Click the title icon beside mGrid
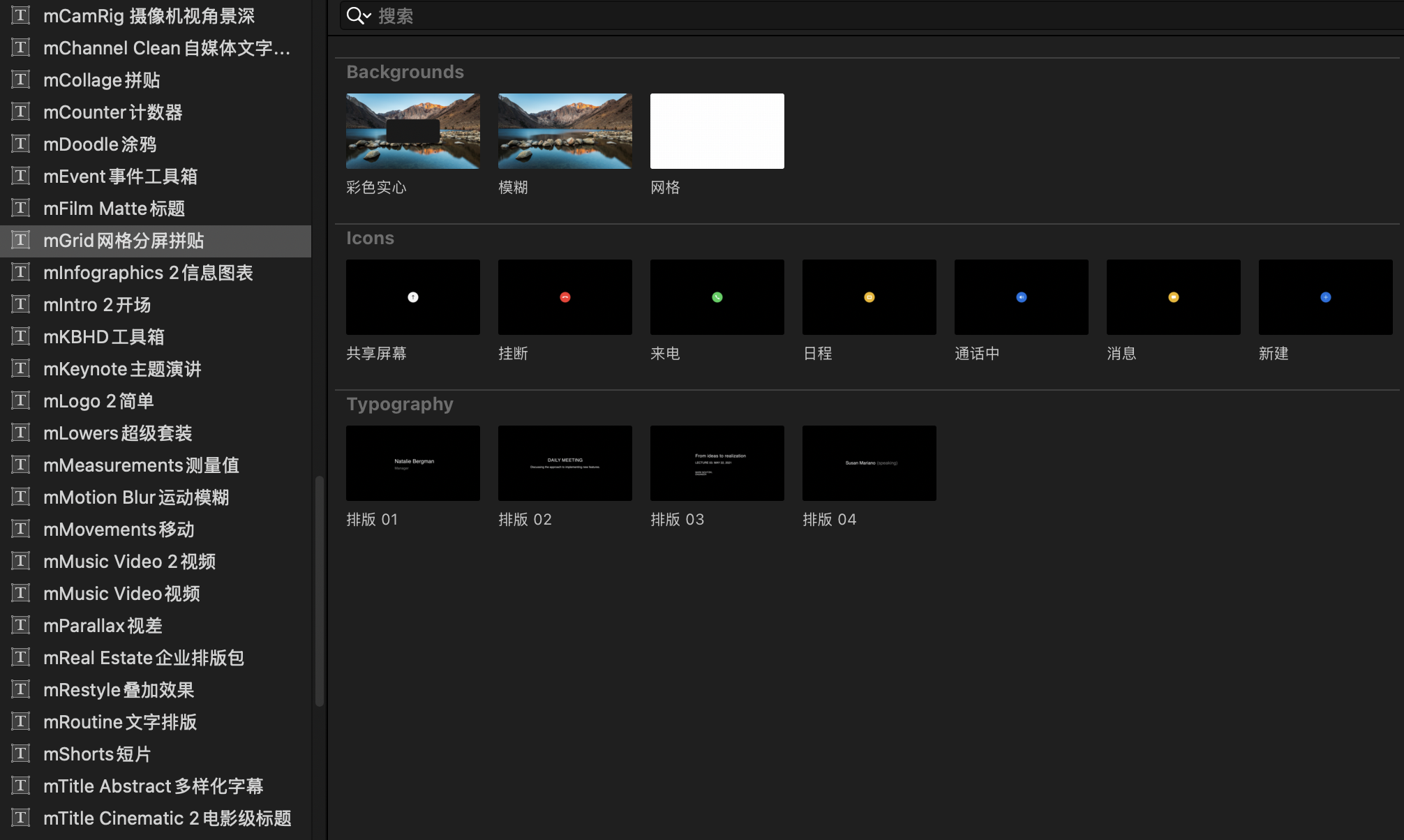The width and height of the screenshot is (1404, 840). coord(21,240)
